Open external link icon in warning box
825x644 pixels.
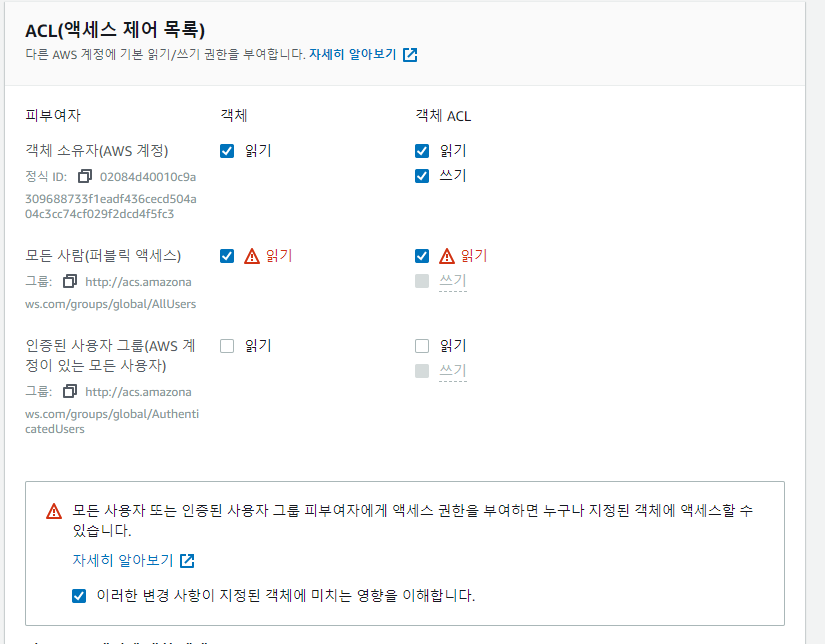tap(187, 561)
